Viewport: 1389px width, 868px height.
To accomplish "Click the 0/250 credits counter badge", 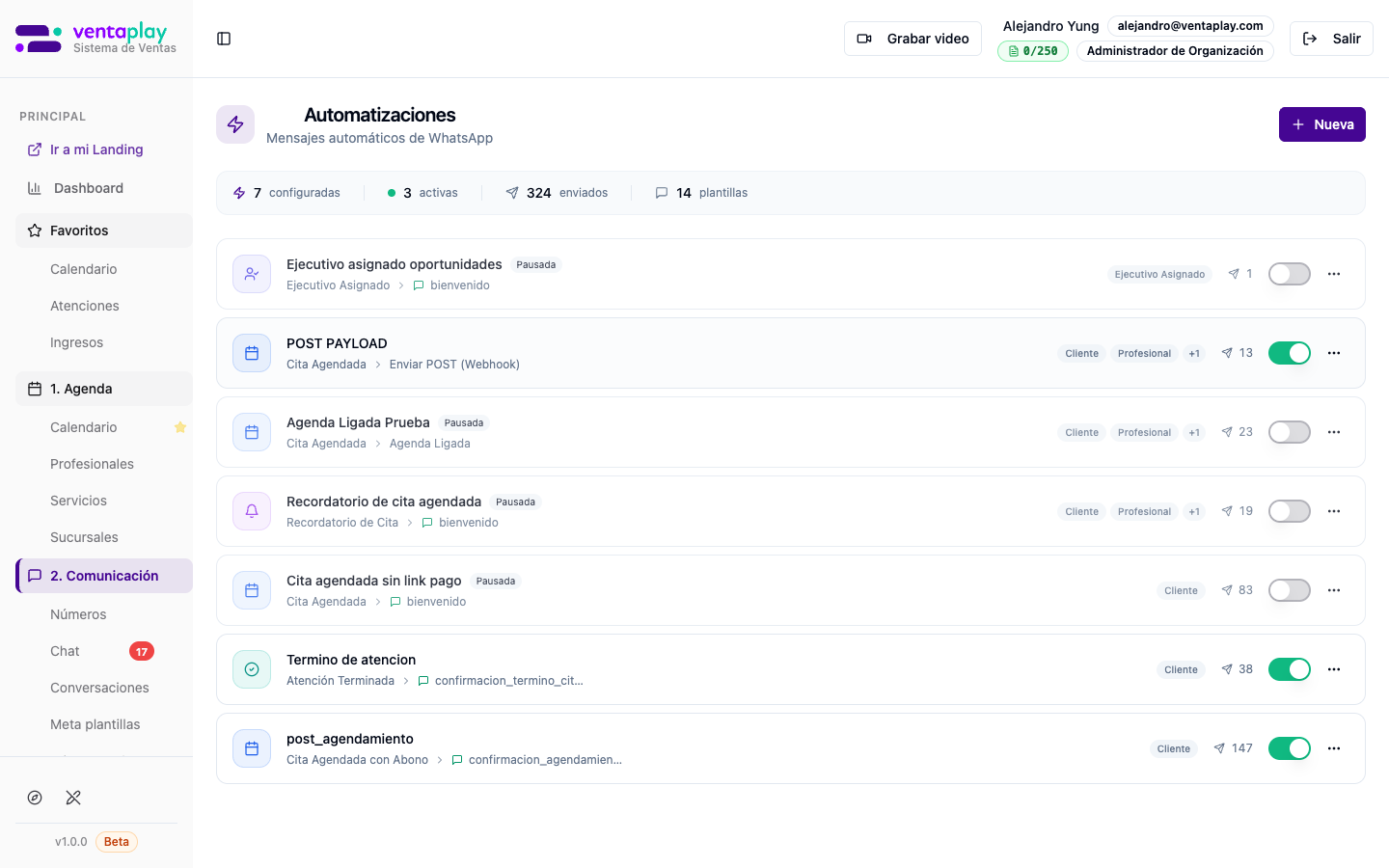I will 1033,50.
